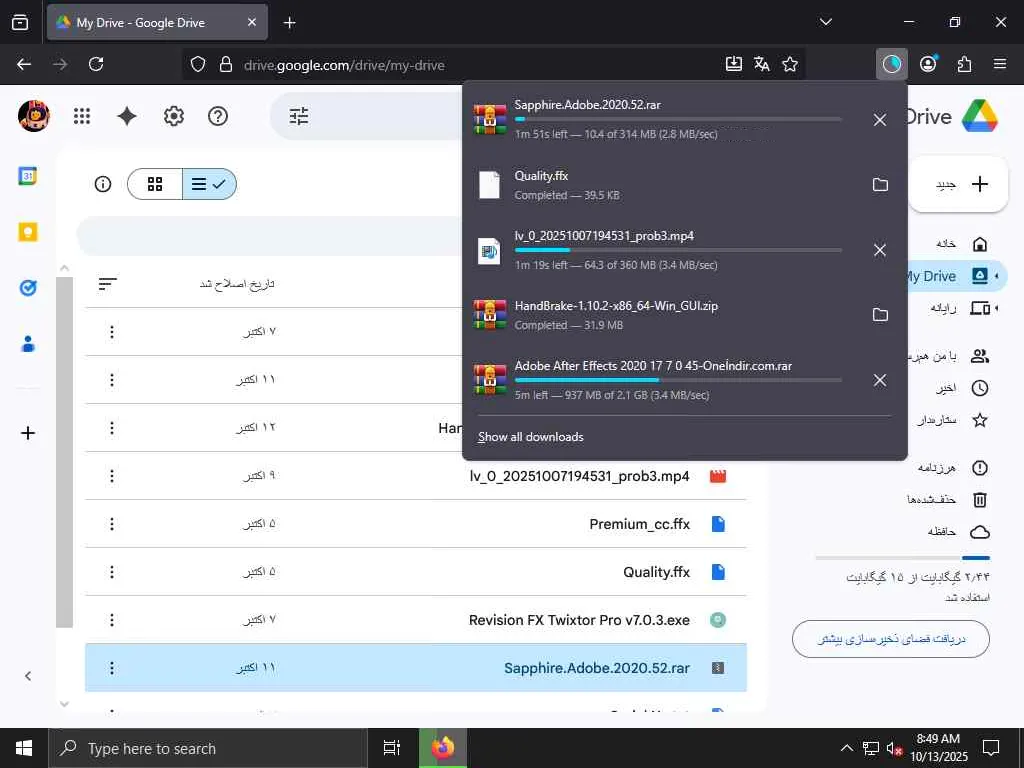
Task: Reload the current page
Action: point(96,64)
